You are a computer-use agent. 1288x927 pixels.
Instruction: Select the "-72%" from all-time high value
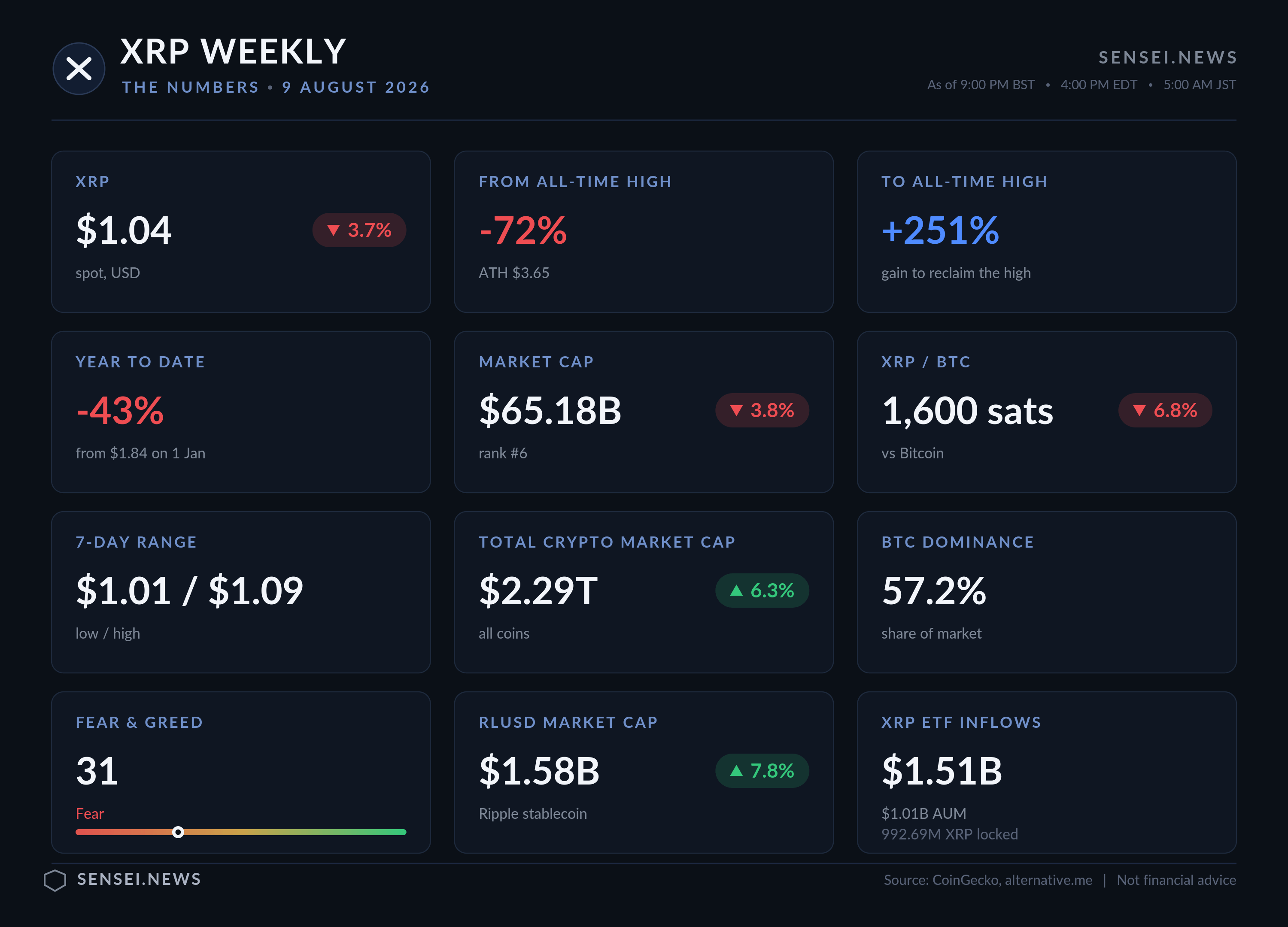point(523,230)
